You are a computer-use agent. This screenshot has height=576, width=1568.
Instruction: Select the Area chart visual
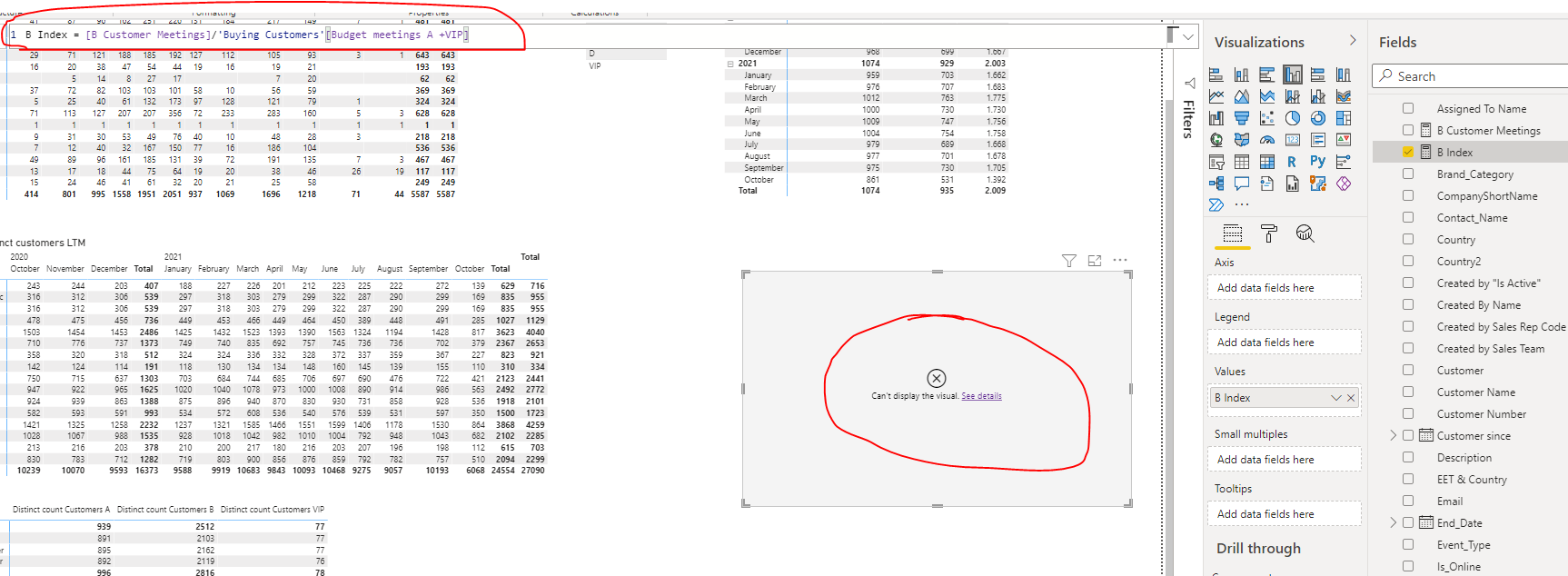[1242, 96]
